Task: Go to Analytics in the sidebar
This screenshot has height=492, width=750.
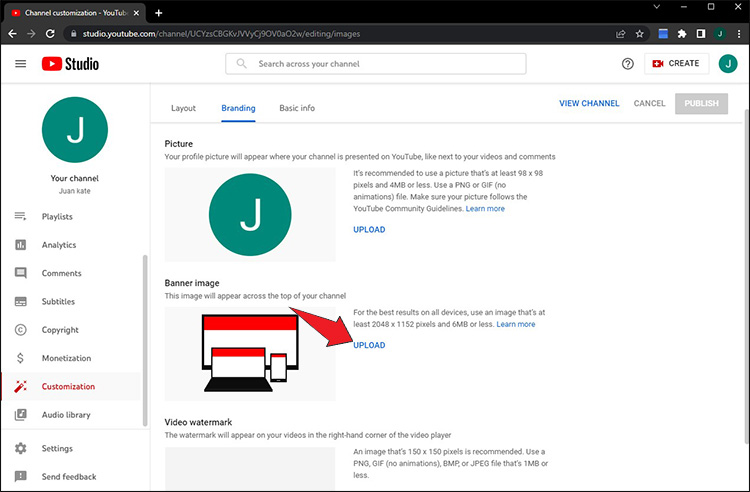Action: (58, 245)
